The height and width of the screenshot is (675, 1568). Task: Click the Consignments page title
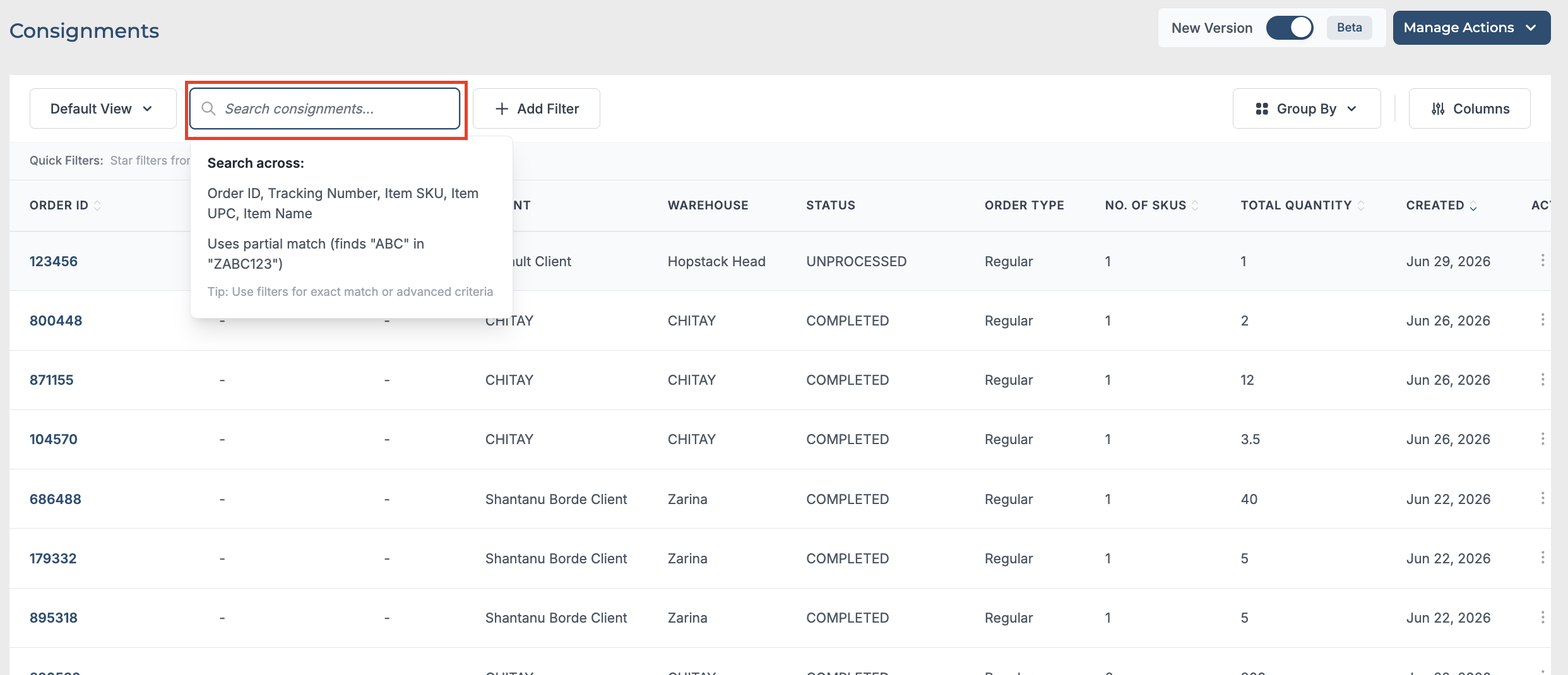tap(84, 30)
